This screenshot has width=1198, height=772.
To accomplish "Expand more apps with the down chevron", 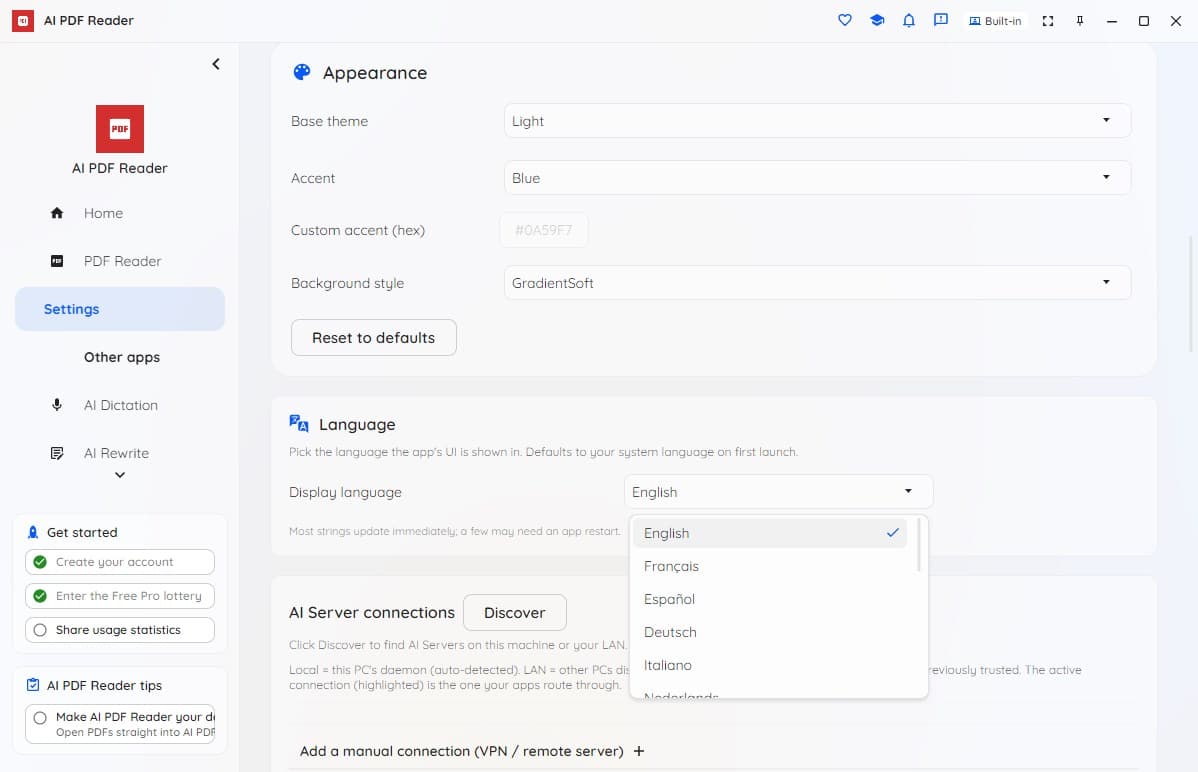I will pos(120,475).
